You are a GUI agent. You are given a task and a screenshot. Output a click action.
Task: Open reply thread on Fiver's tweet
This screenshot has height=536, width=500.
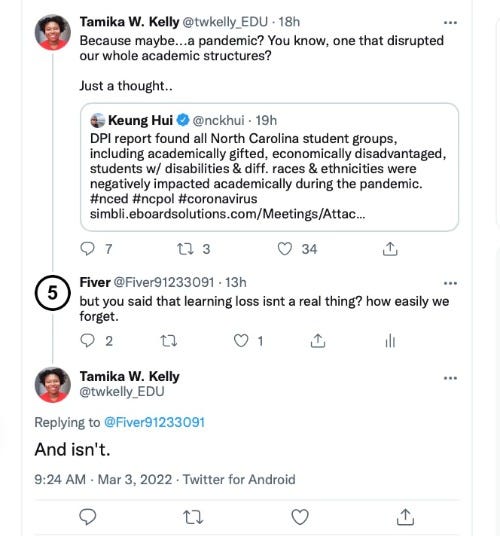[x=87, y=340]
